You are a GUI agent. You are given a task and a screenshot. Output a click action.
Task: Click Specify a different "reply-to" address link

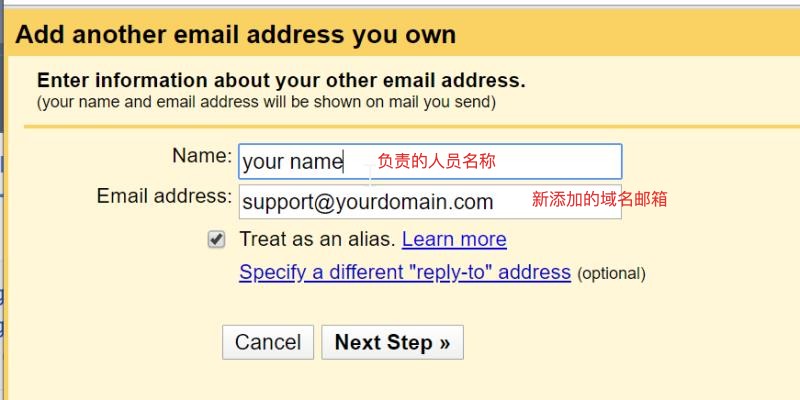(405, 272)
